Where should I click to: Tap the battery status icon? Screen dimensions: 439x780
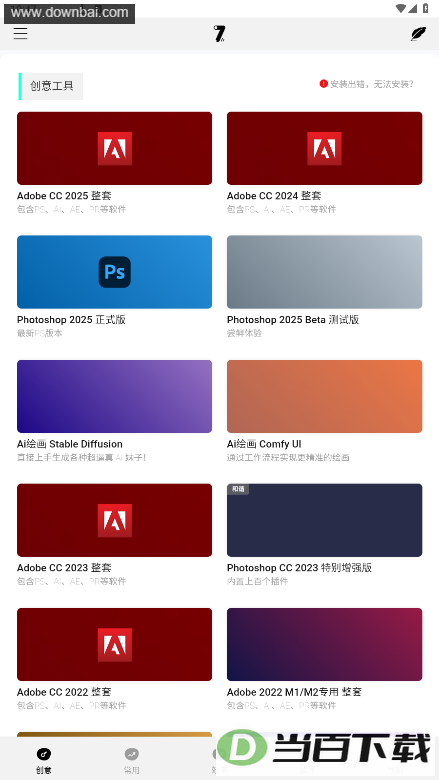426,8
